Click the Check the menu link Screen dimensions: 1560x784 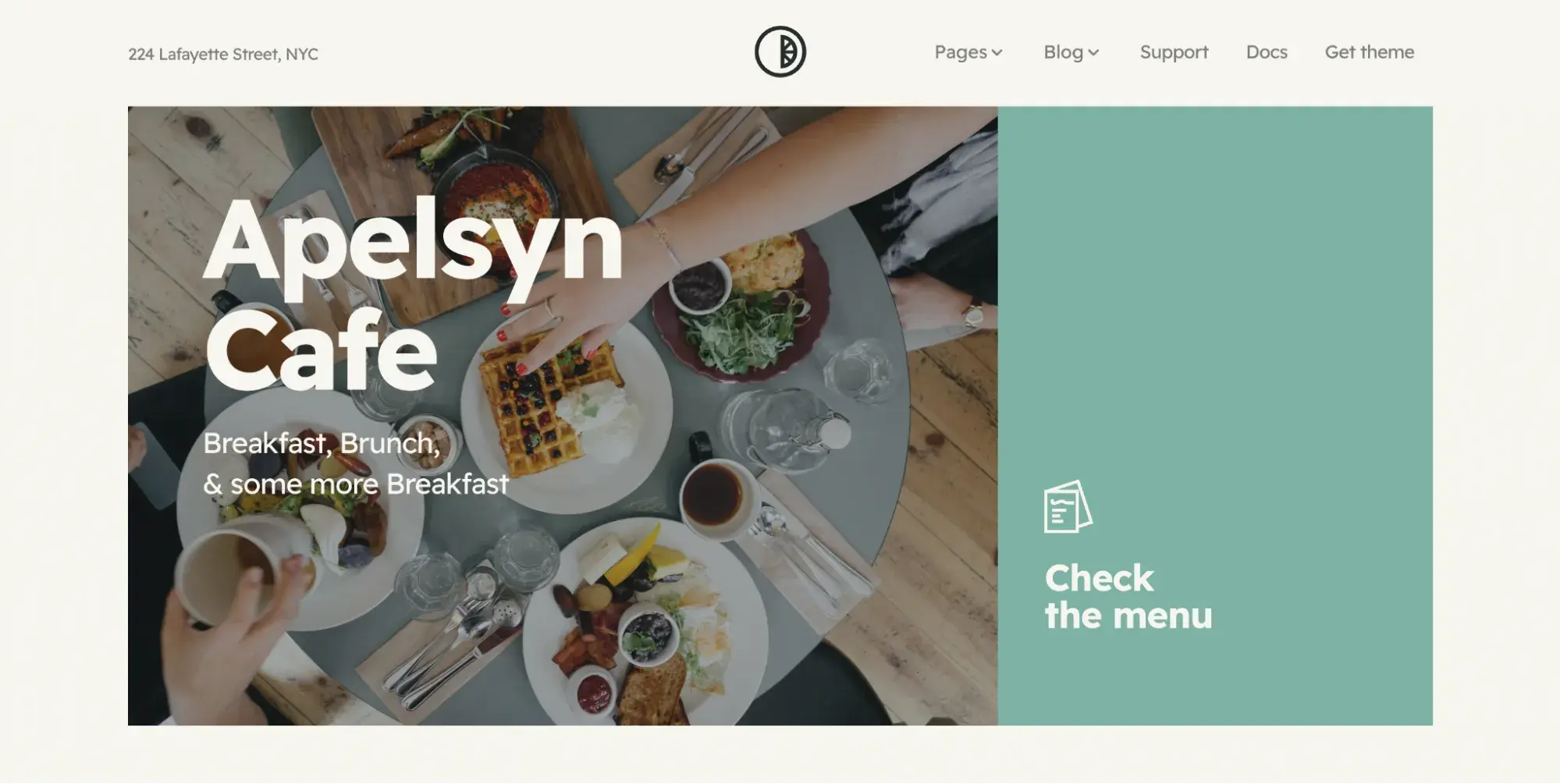point(1128,597)
